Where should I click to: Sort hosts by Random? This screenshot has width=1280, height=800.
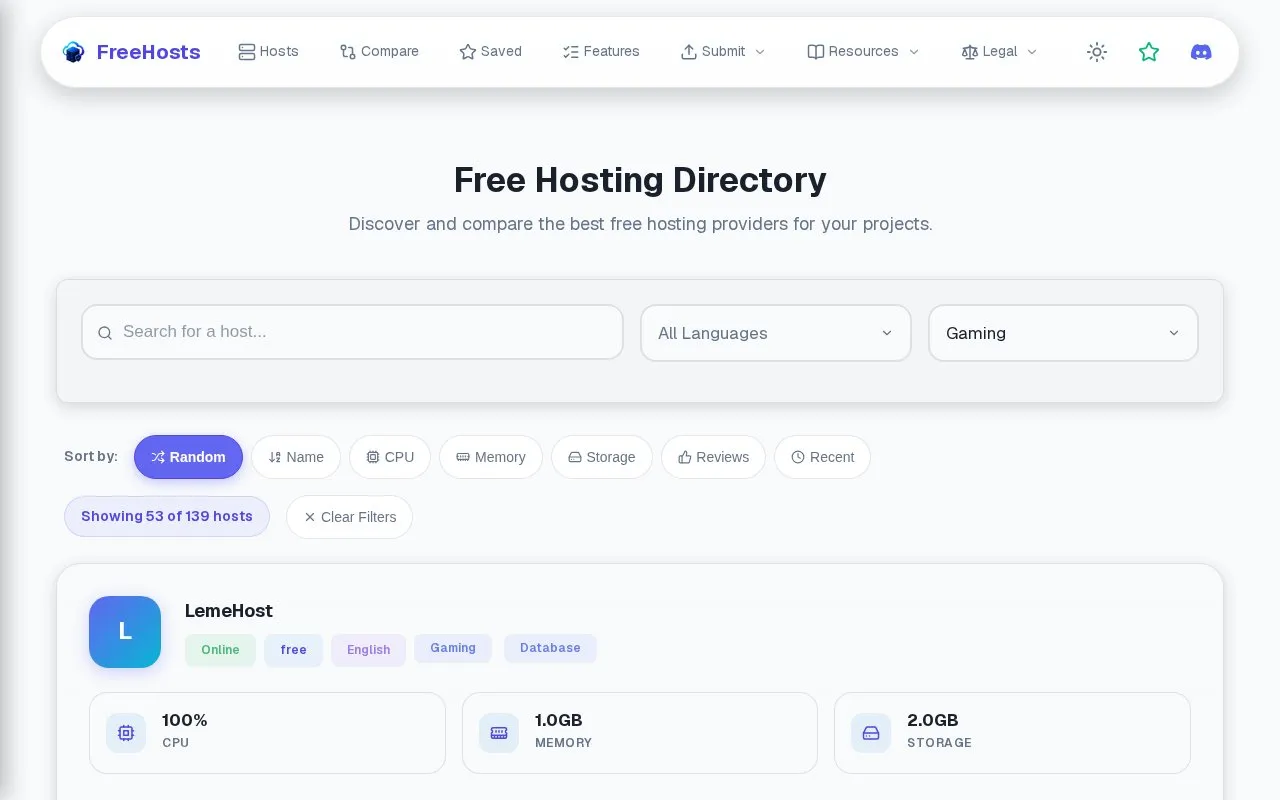[x=188, y=457]
